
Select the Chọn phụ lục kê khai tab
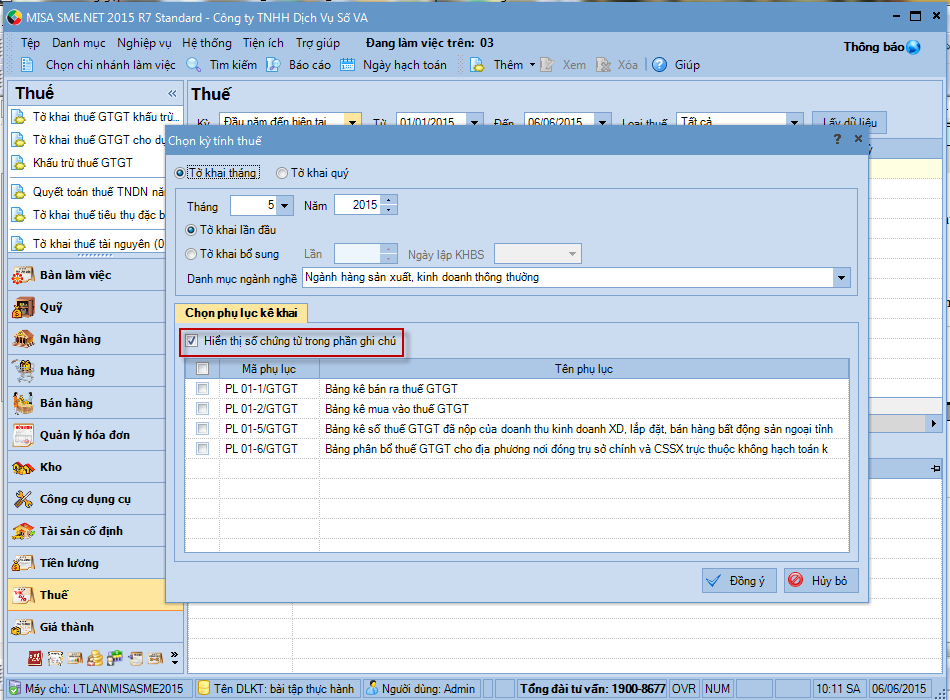[241, 313]
